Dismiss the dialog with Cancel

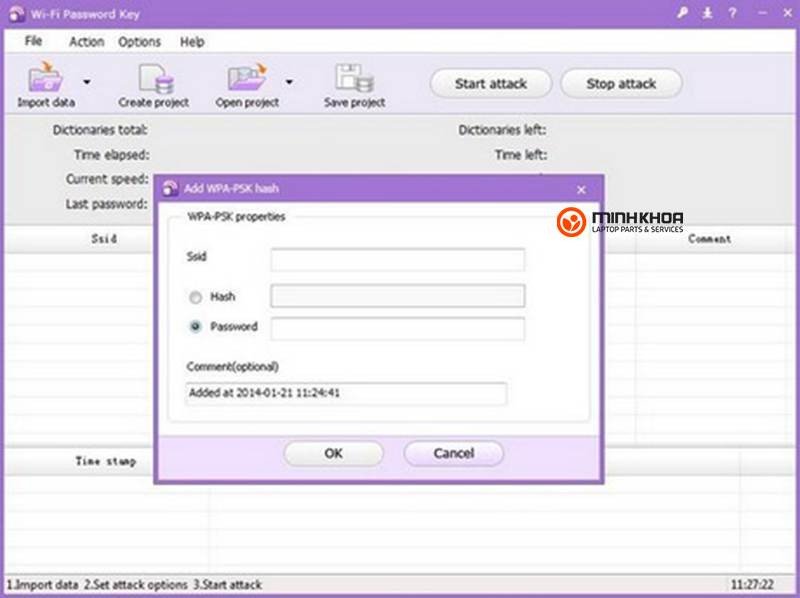(454, 453)
